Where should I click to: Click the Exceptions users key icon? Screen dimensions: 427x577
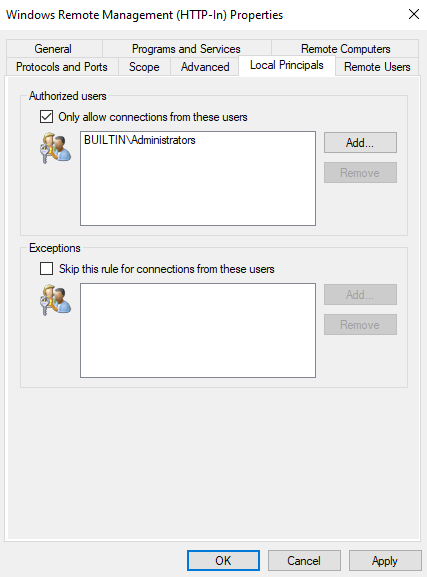pyautogui.click(x=55, y=300)
